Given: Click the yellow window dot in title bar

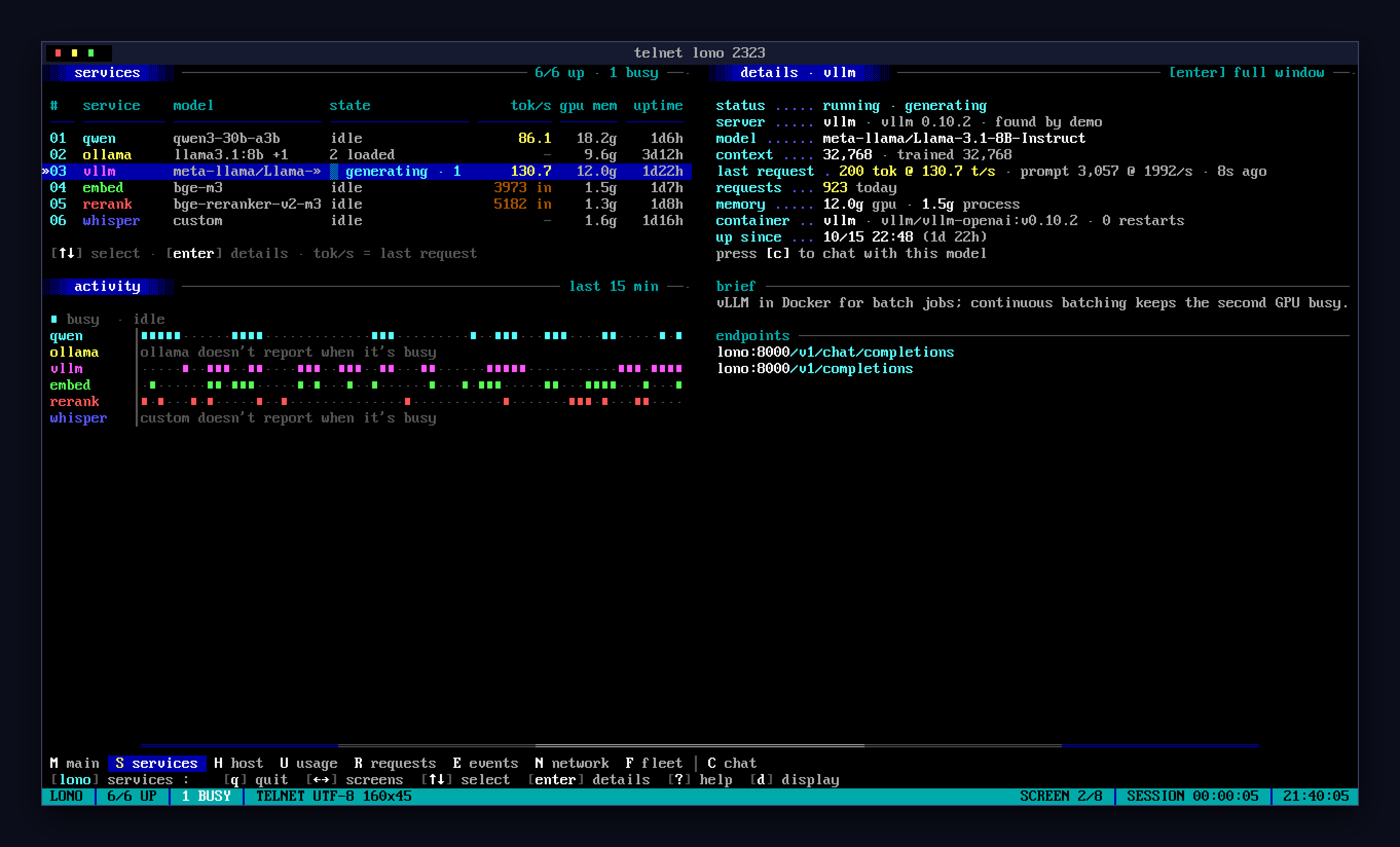Looking at the screenshot, I should 75,53.
